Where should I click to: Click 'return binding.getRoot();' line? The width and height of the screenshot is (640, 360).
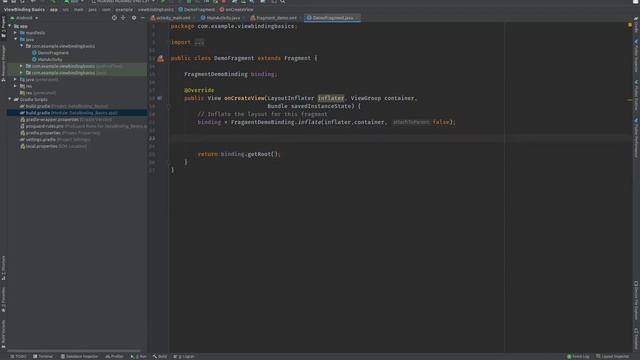tap(239, 154)
